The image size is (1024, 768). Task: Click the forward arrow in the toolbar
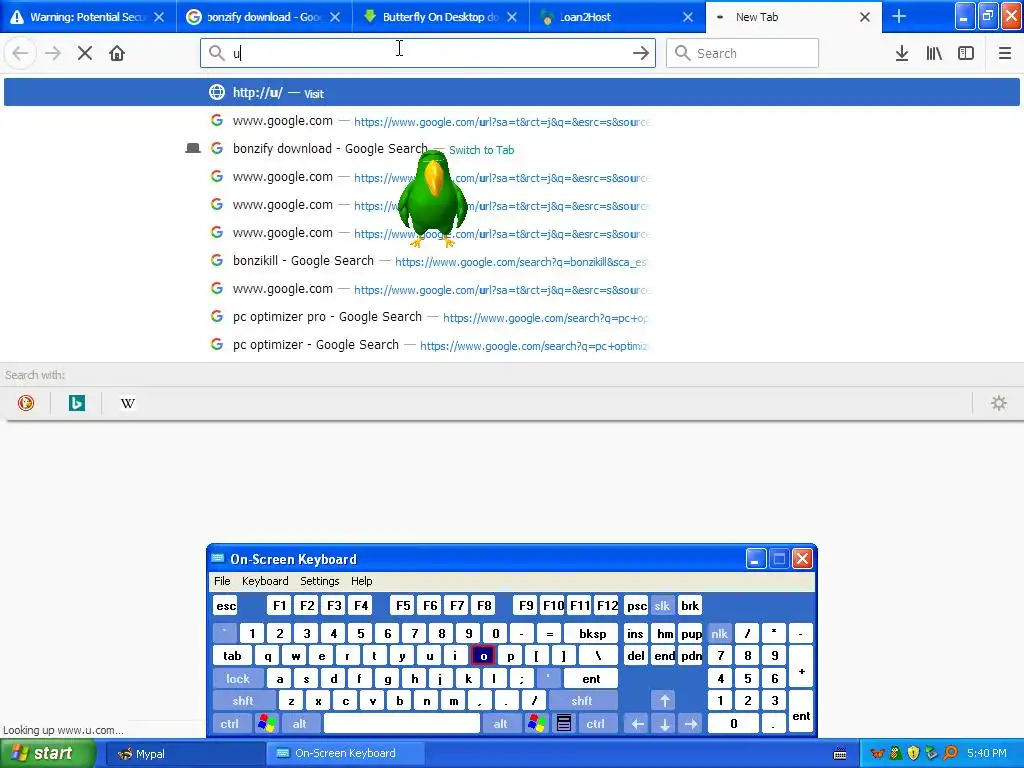click(x=53, y=53)
